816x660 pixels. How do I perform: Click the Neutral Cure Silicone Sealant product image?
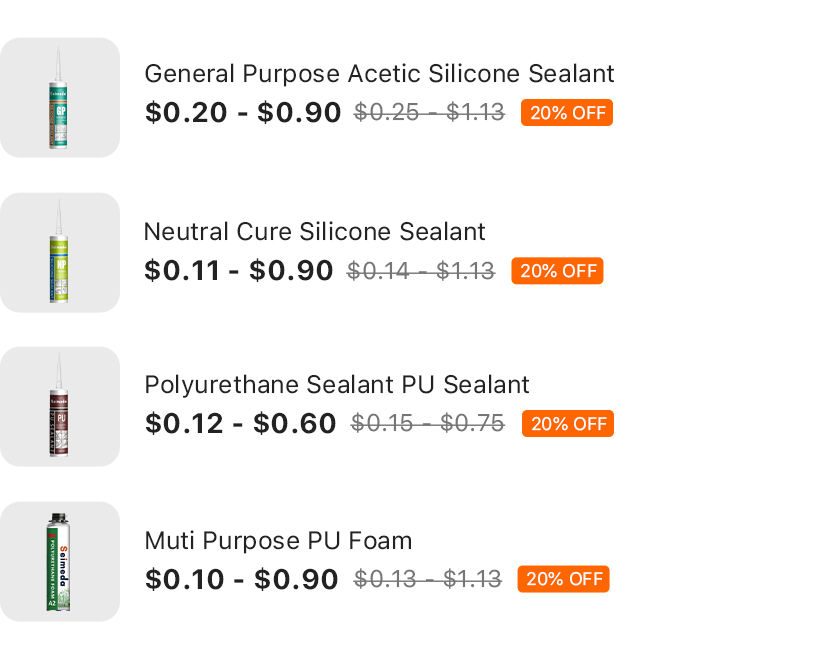[60, 253]
